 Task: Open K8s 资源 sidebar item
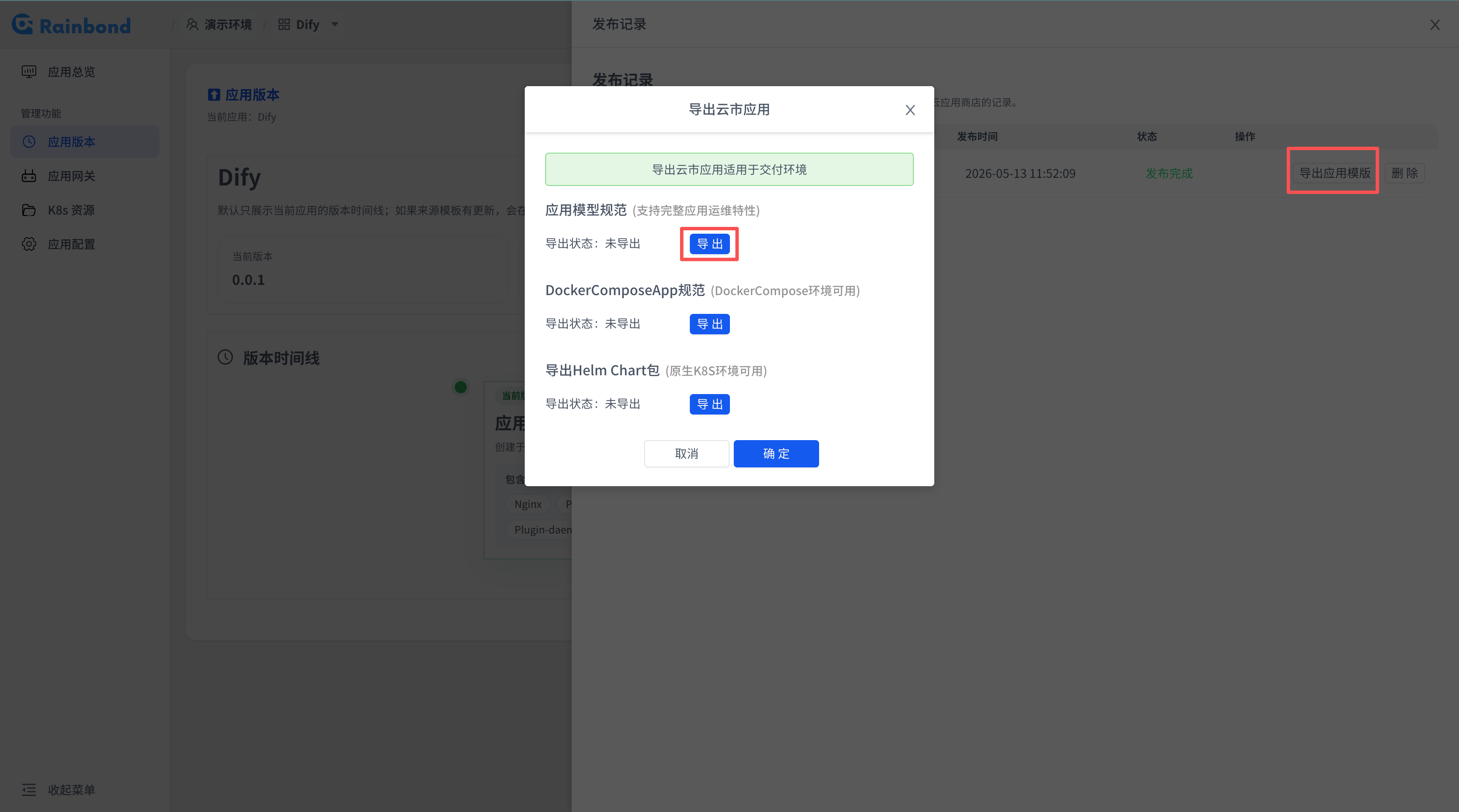pos(85,210)
